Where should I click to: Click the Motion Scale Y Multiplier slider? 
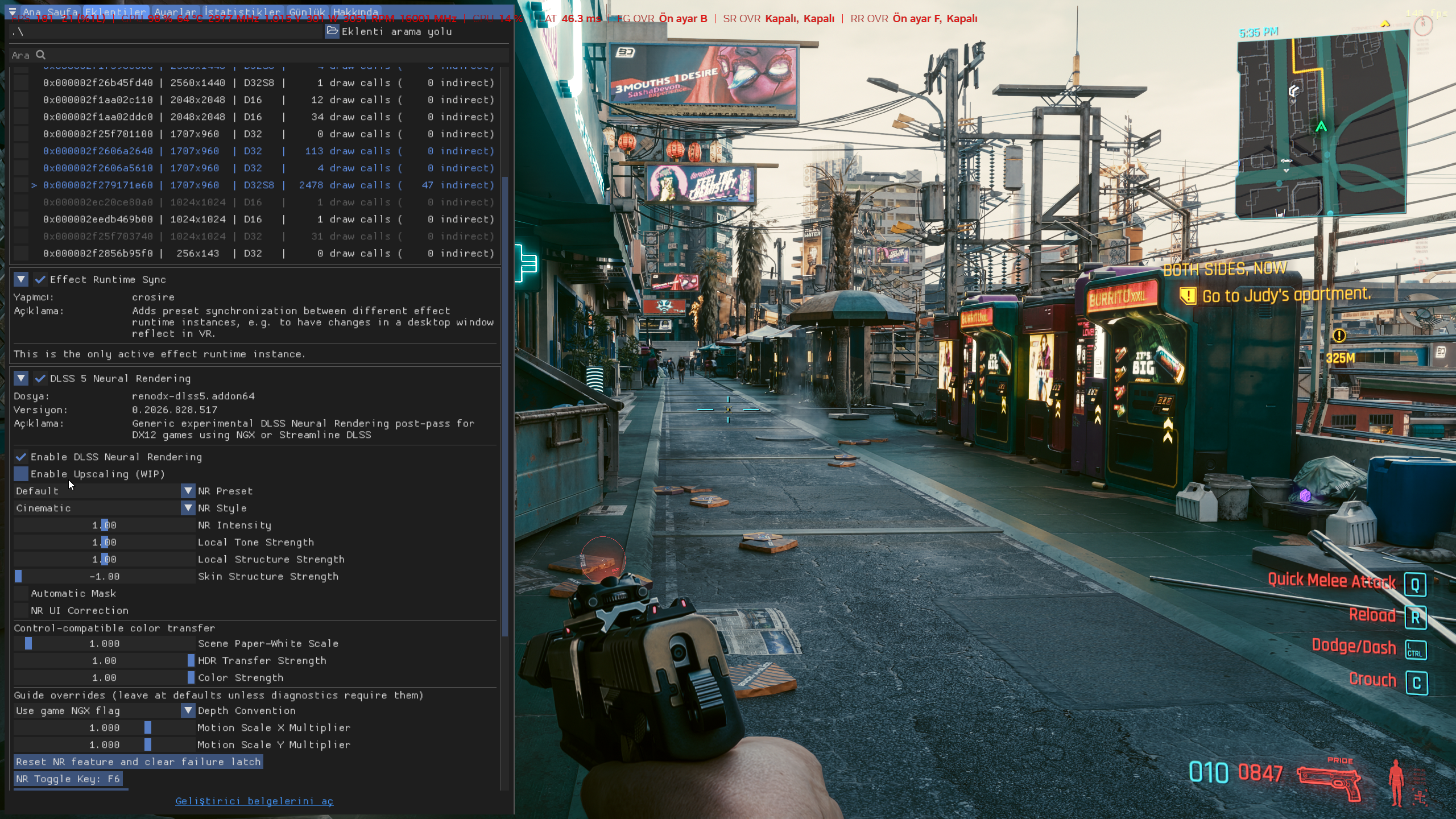[x=105, y=744]
